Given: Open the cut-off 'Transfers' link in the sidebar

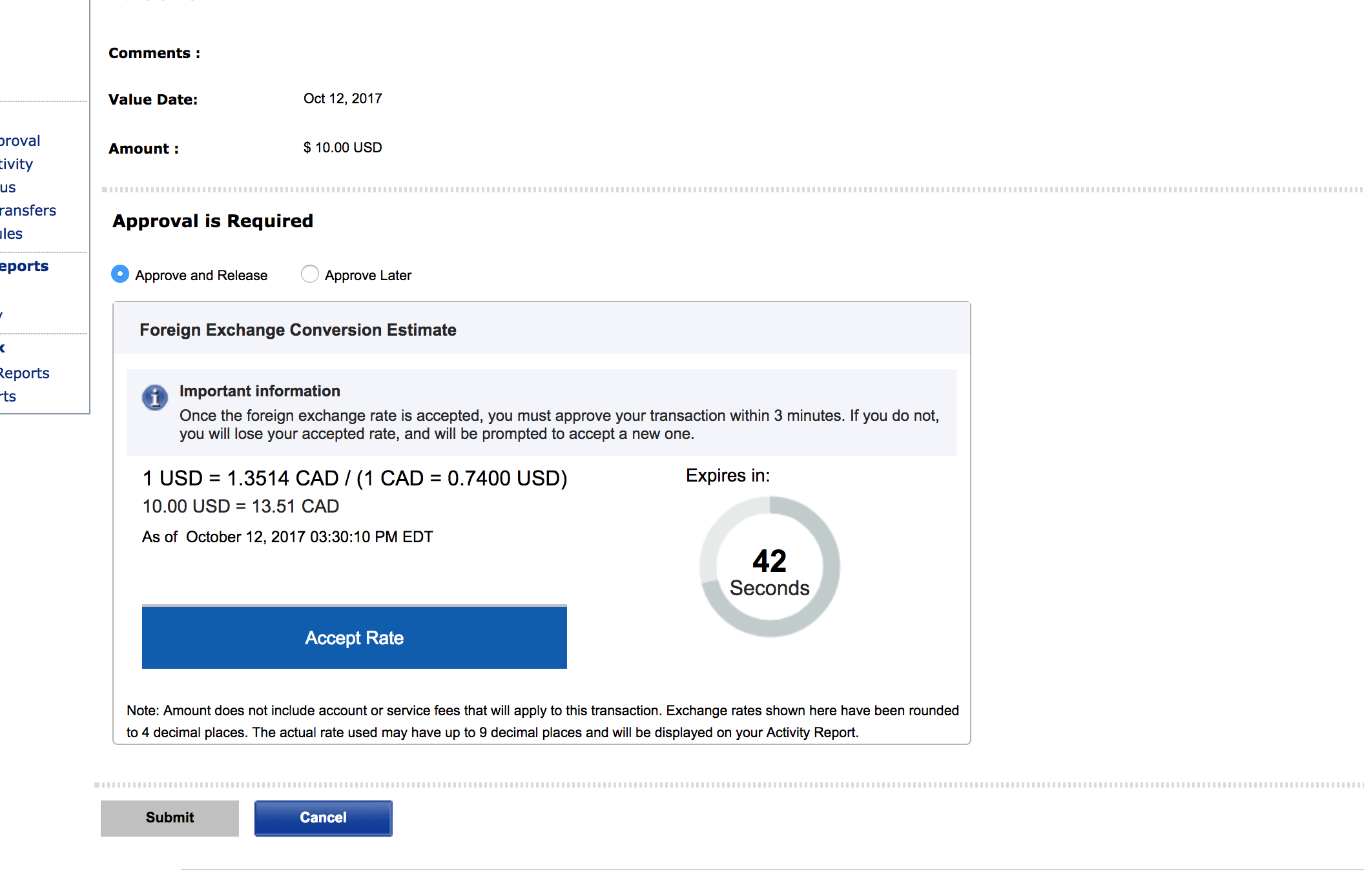Looking at the screenshot, I should tap(28, 210).
